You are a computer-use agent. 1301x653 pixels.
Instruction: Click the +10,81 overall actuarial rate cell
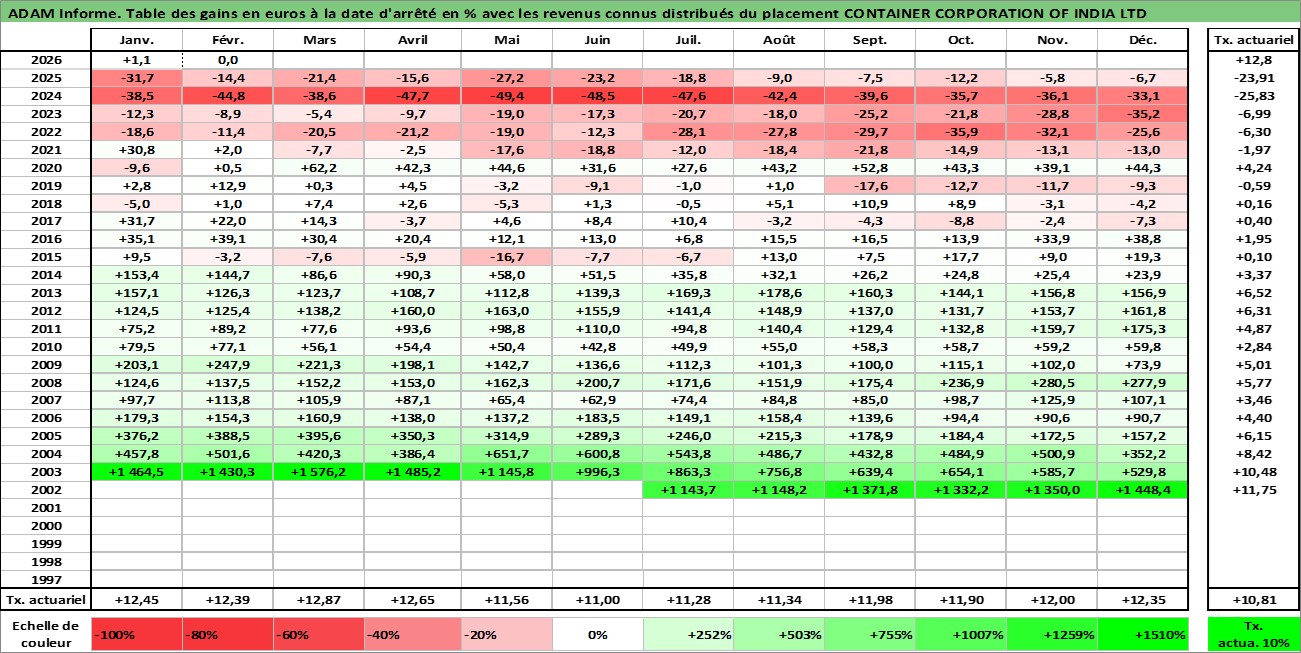pyautogui.click(x=1254, y=600)
